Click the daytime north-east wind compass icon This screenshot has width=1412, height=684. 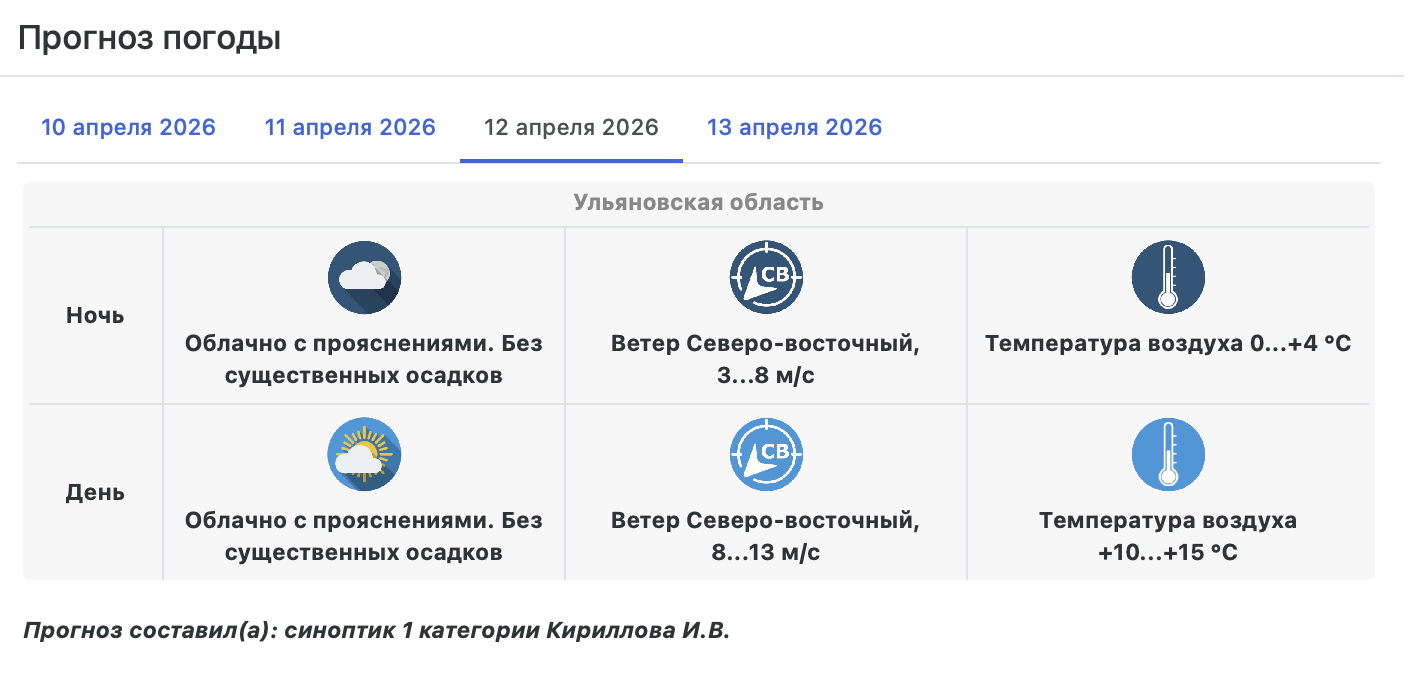click(766, 455)
